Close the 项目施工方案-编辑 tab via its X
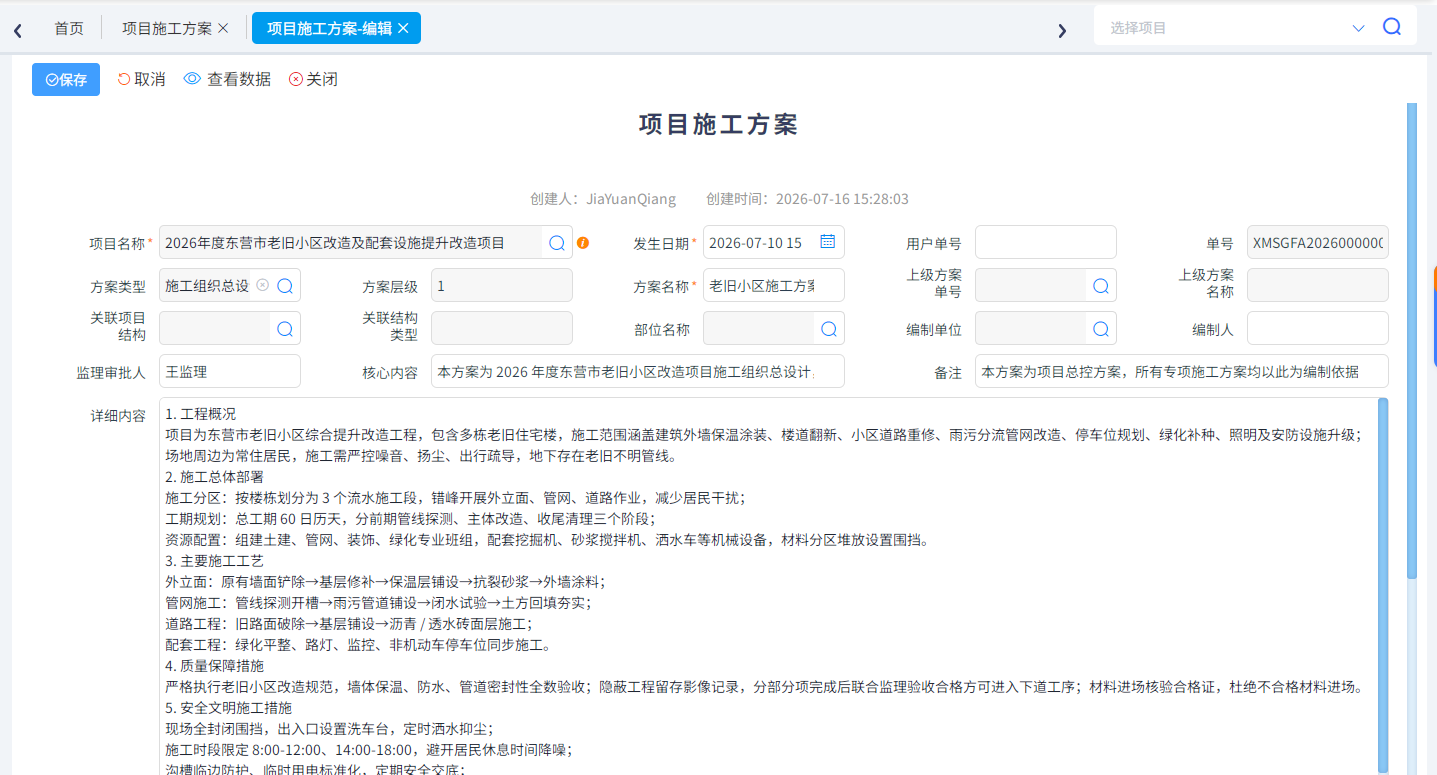The width and height of the screenshot is (1437, 775). [403, 28]
